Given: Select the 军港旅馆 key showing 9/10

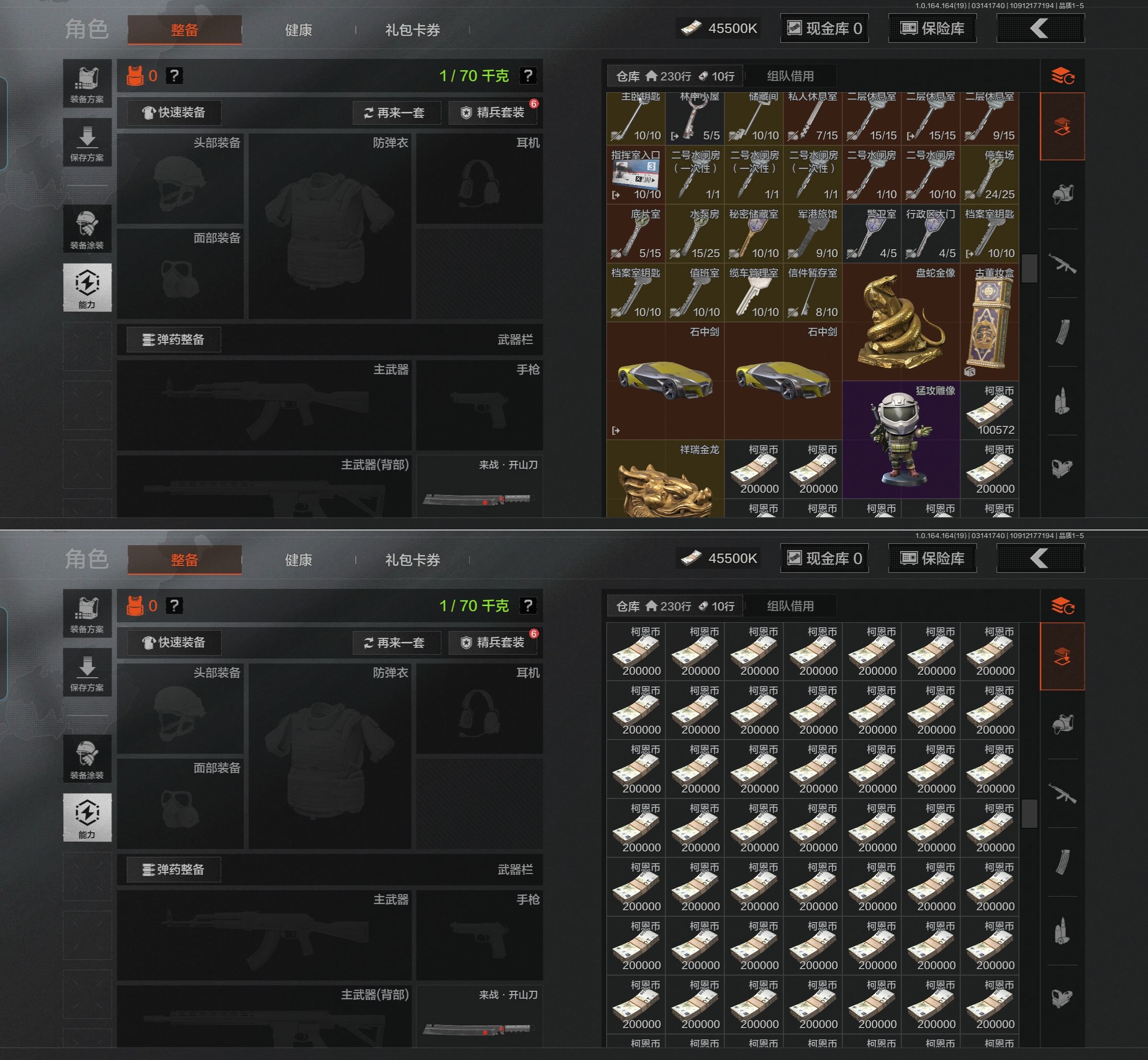Looking at the screenshot, I should click(812, 234).
